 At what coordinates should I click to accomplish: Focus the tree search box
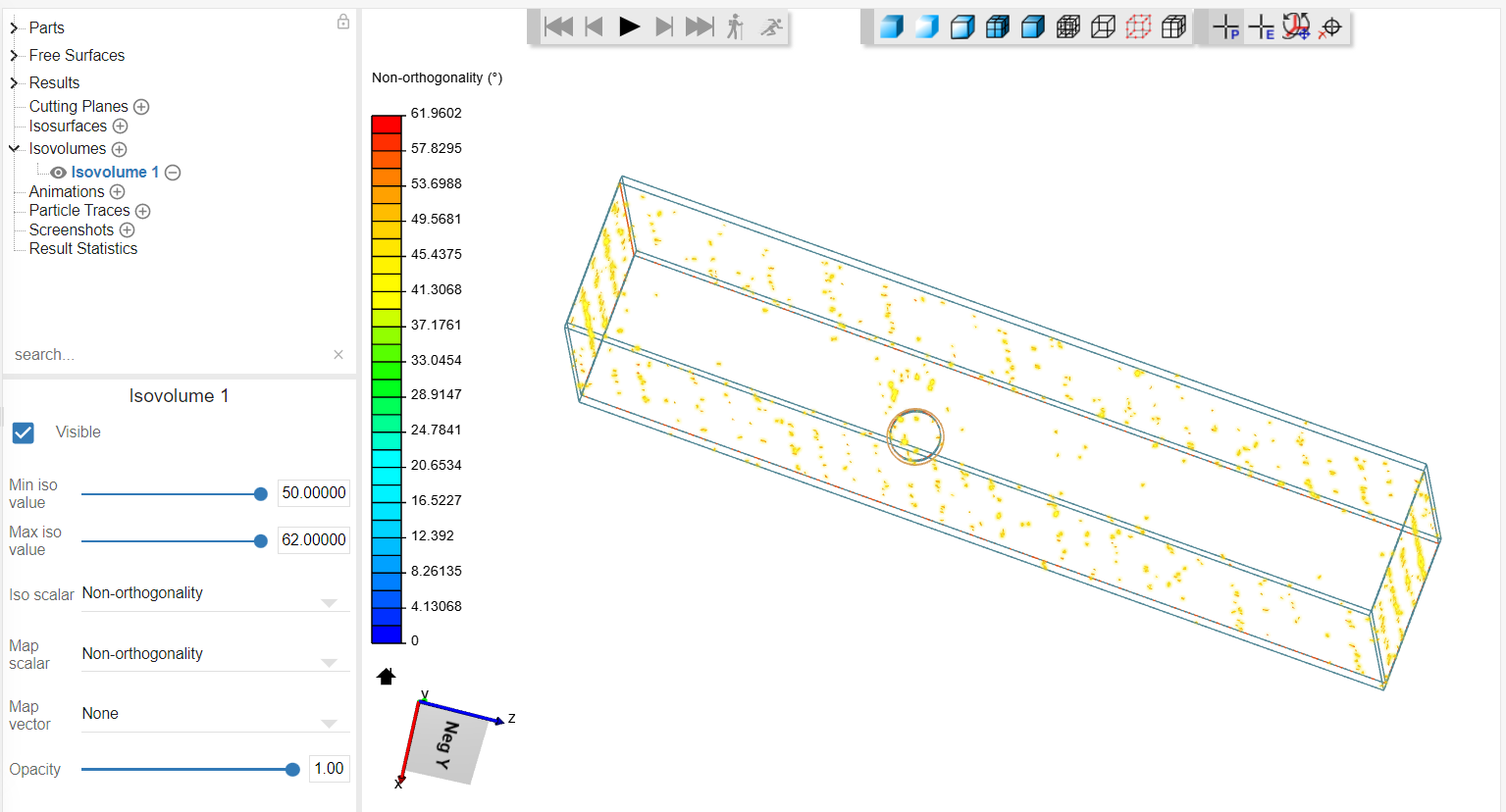tap(169, 354)
